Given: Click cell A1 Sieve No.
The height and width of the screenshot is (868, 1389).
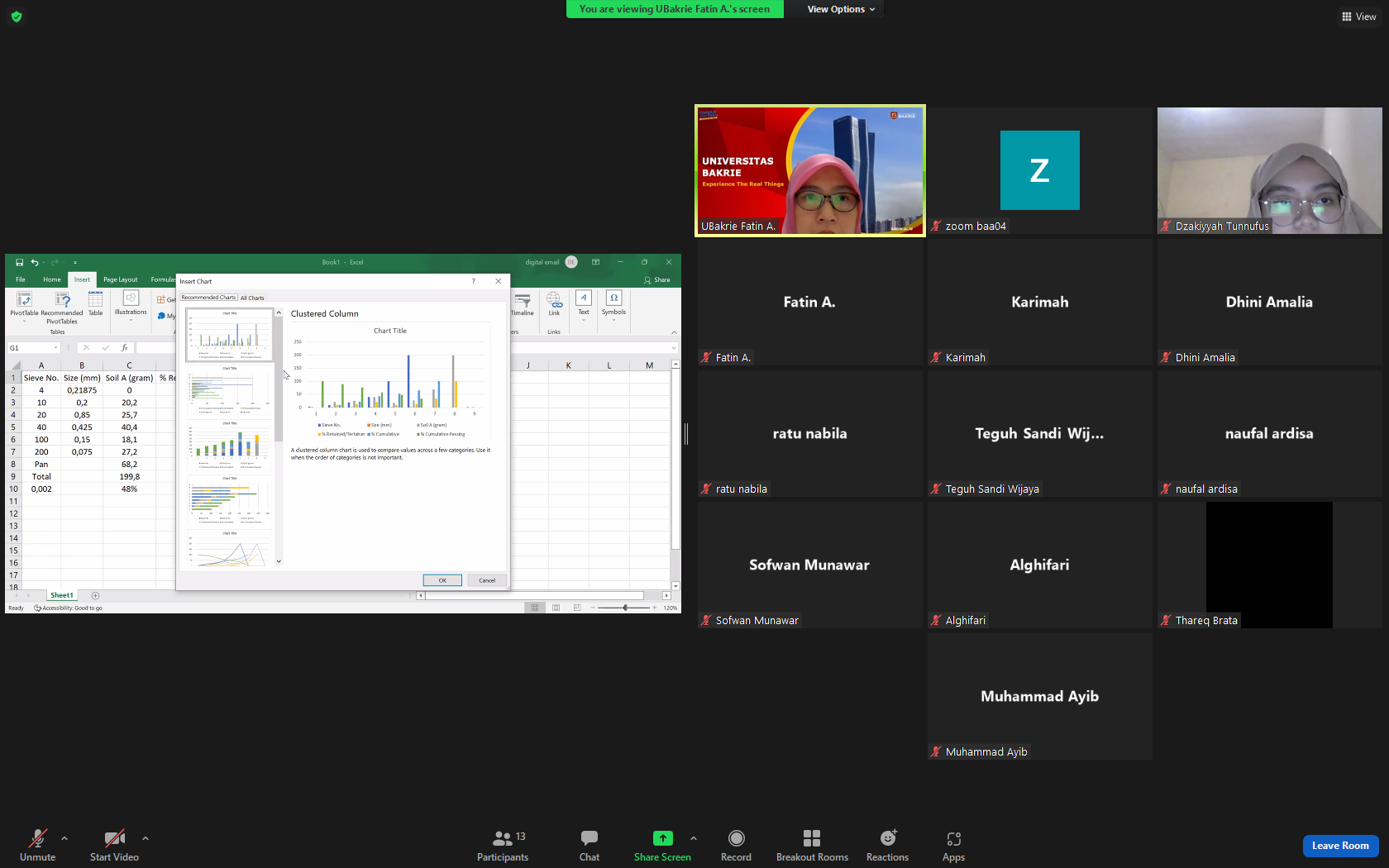Looking at the screenshot, I should click(41, 378).
